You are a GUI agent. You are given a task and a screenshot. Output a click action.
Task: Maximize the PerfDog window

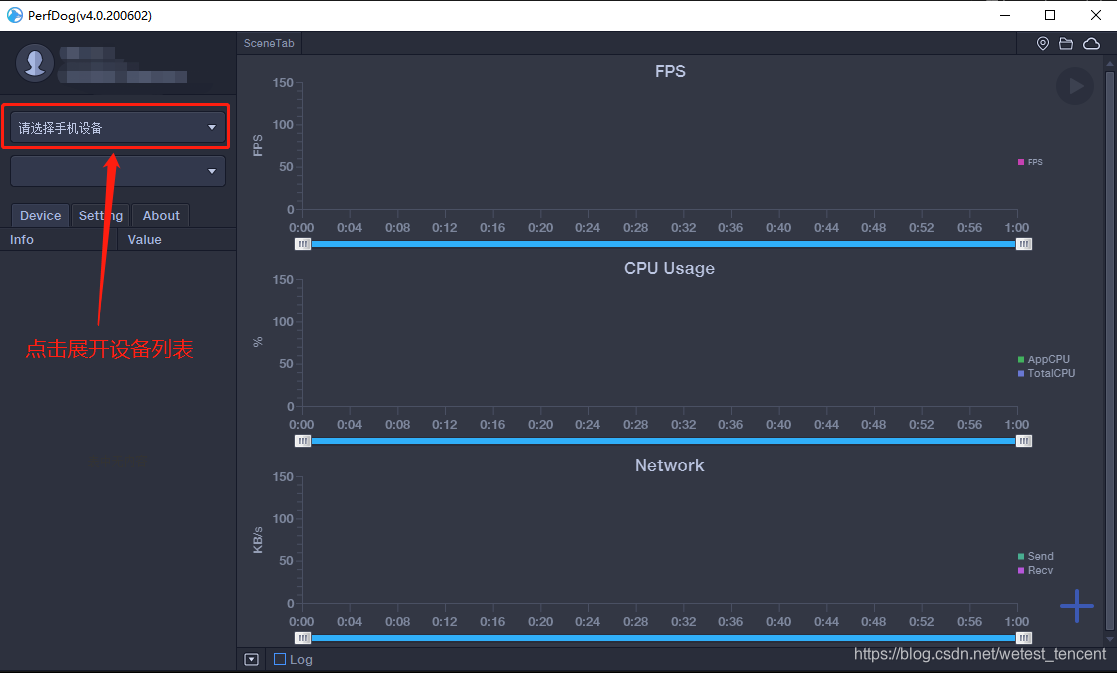tap(1050, 15)
